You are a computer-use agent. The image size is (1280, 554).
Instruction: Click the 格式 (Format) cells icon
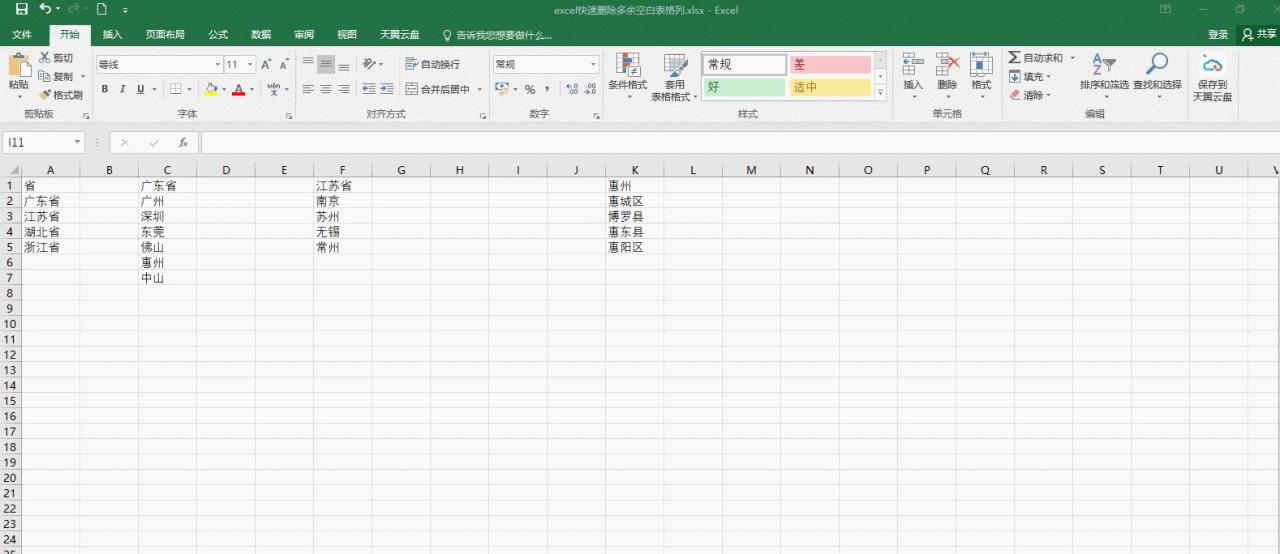[981, 64]
